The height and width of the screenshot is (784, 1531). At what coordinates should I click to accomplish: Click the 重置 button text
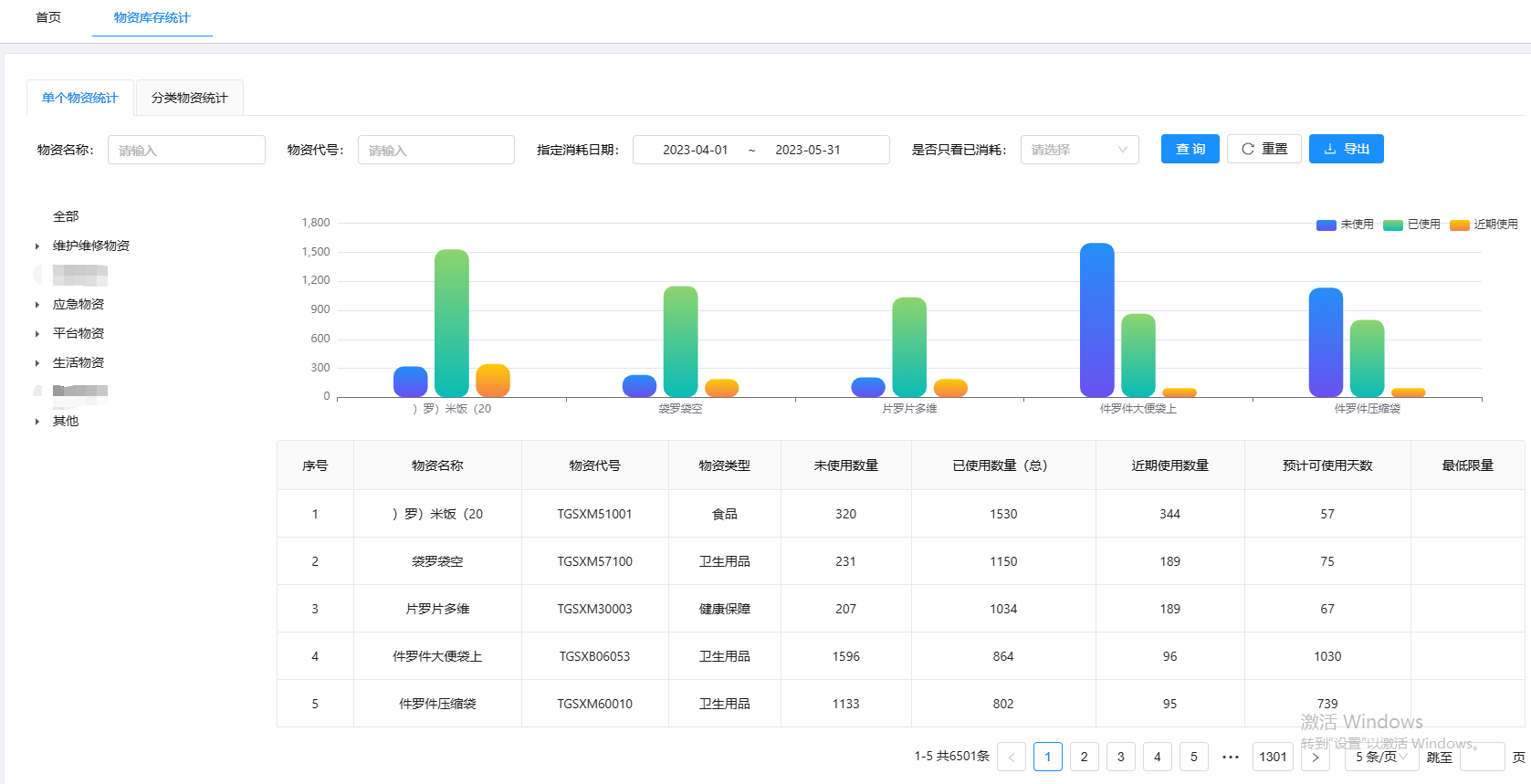[x=1274, y=149]
